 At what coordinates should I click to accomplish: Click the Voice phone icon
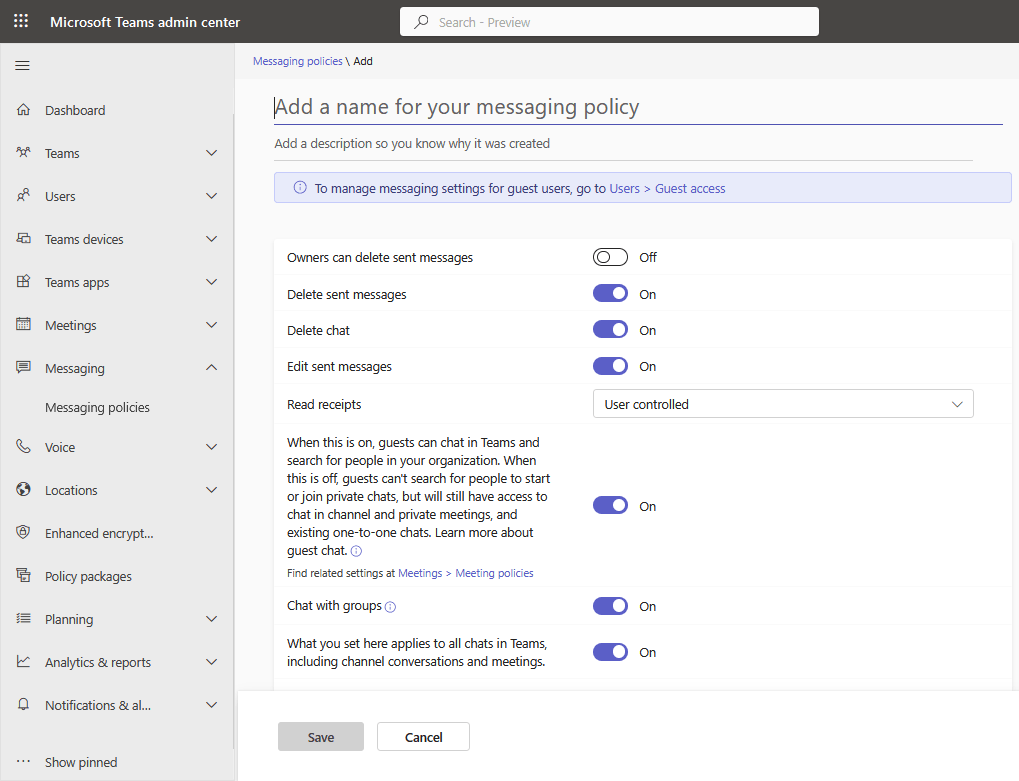[x=23, y=446]
